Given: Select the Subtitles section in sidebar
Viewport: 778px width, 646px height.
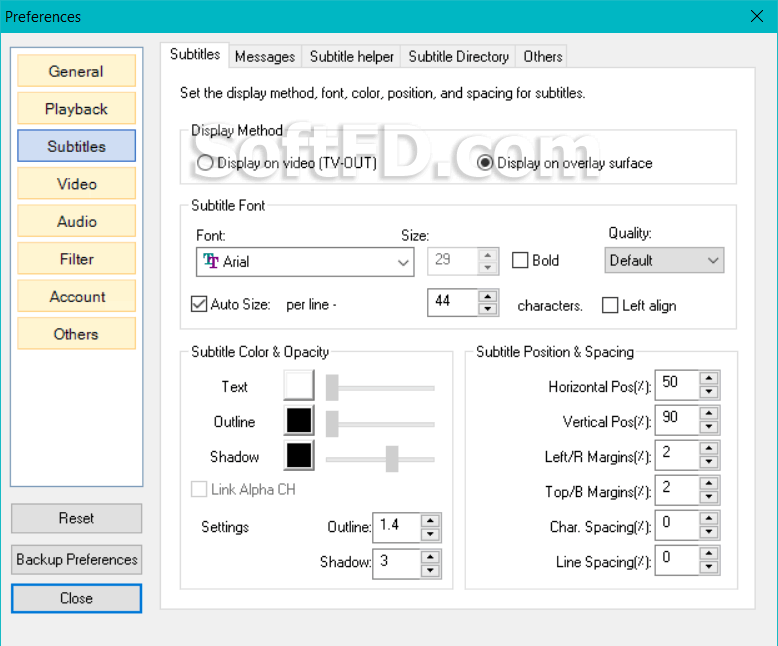Looking at the screenshot, I should (76, 146).
